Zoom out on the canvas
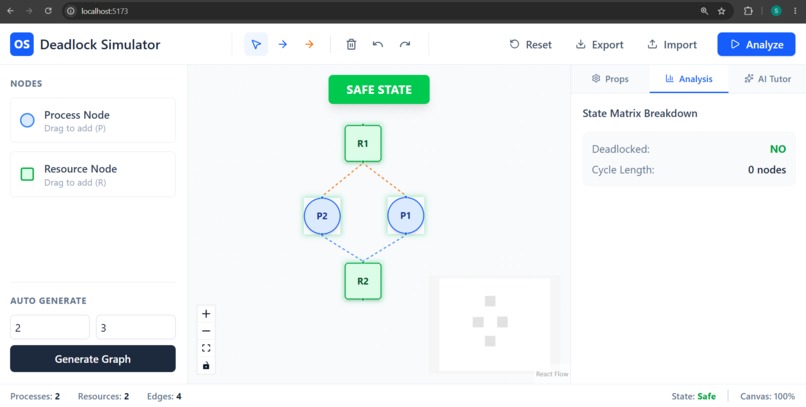This screenshot has height=407, width=806. (206, 331)
